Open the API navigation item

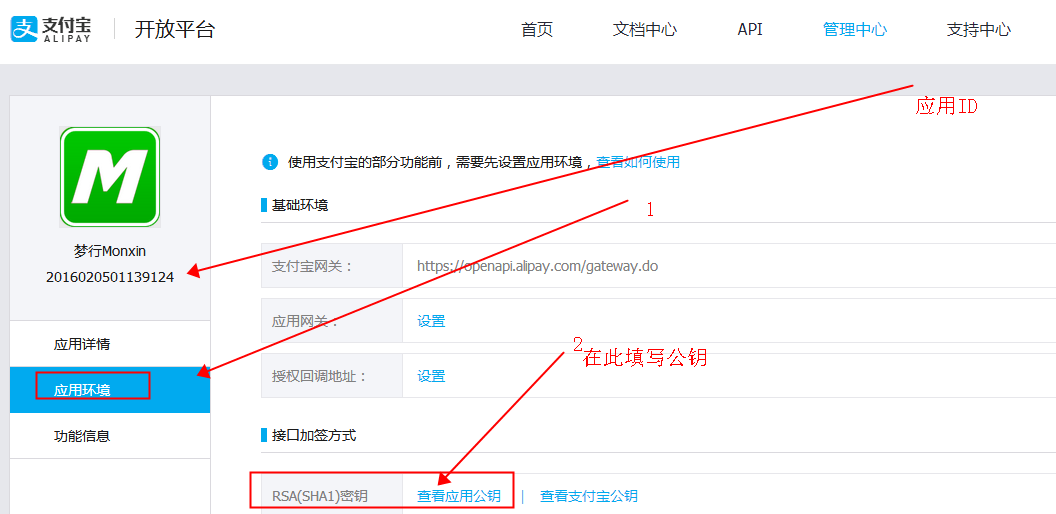[x=750, y=30]
